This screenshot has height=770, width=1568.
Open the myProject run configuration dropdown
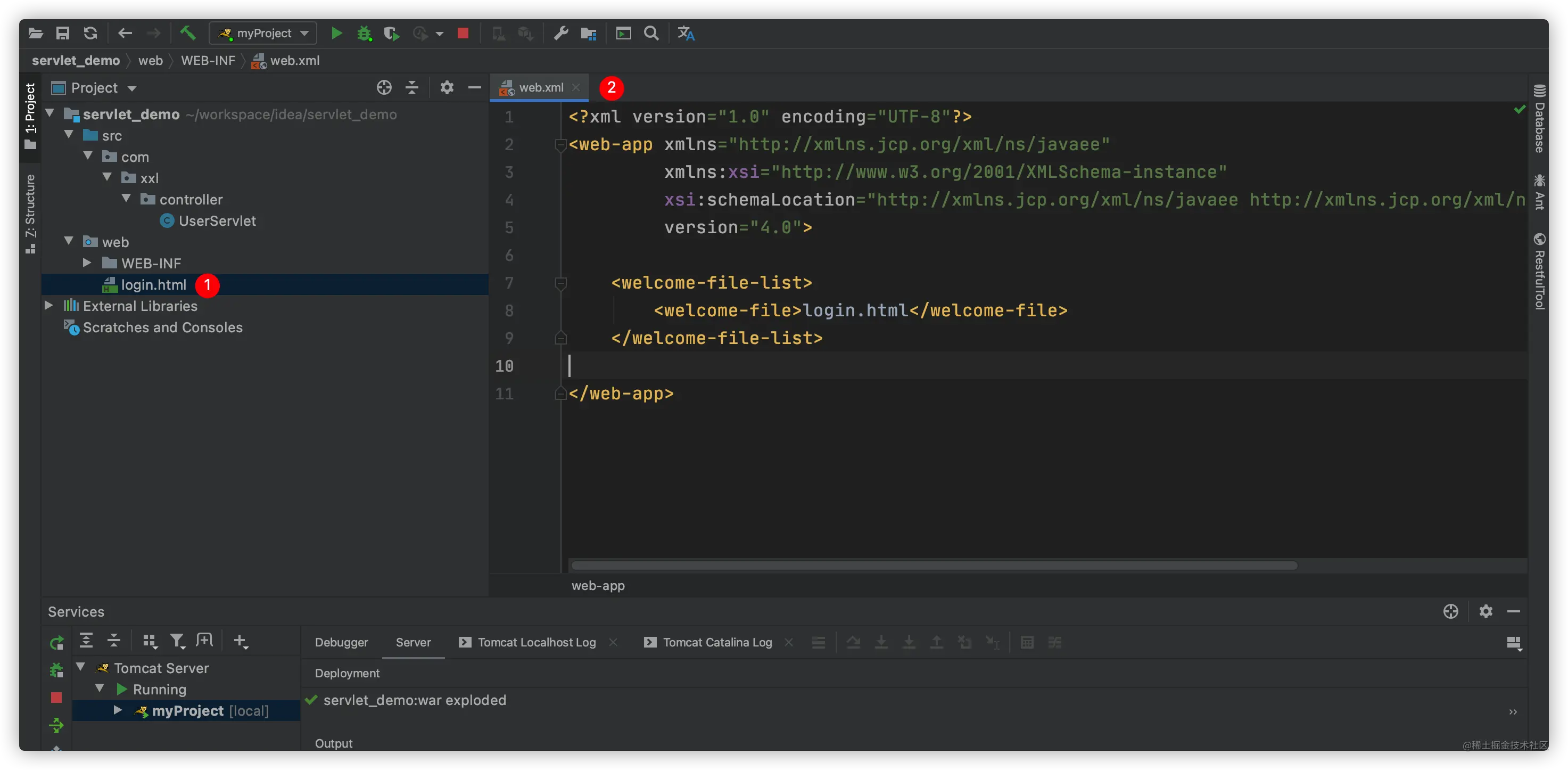[263, 34]
